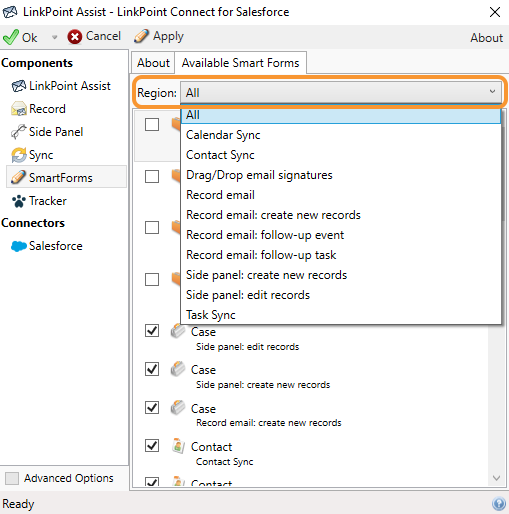
Task: Select Side panel: edit records option
Action: click(341, 295)
